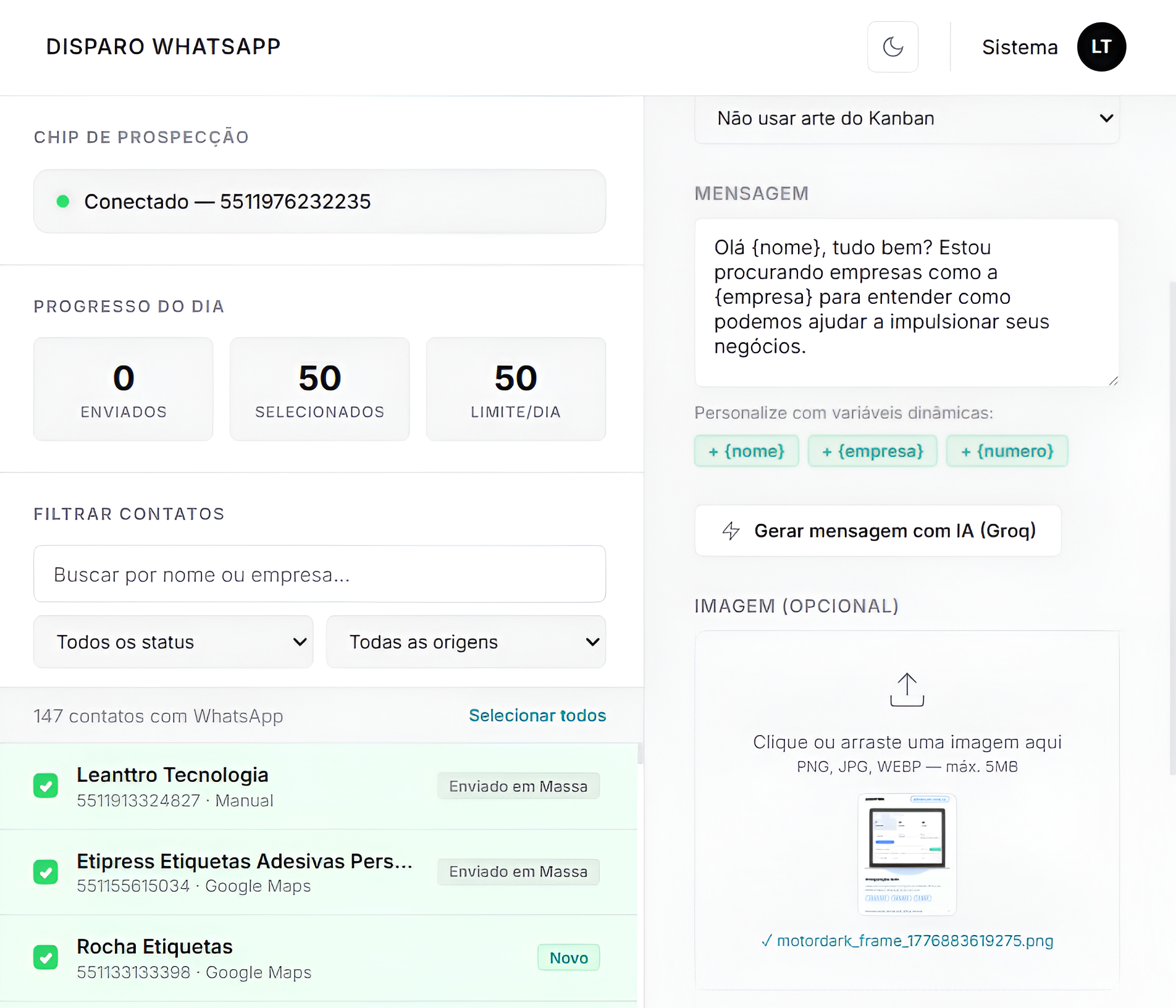Click the upload arrow icon
This screenshot has height=1008, width=1176.
click(907, 689)
